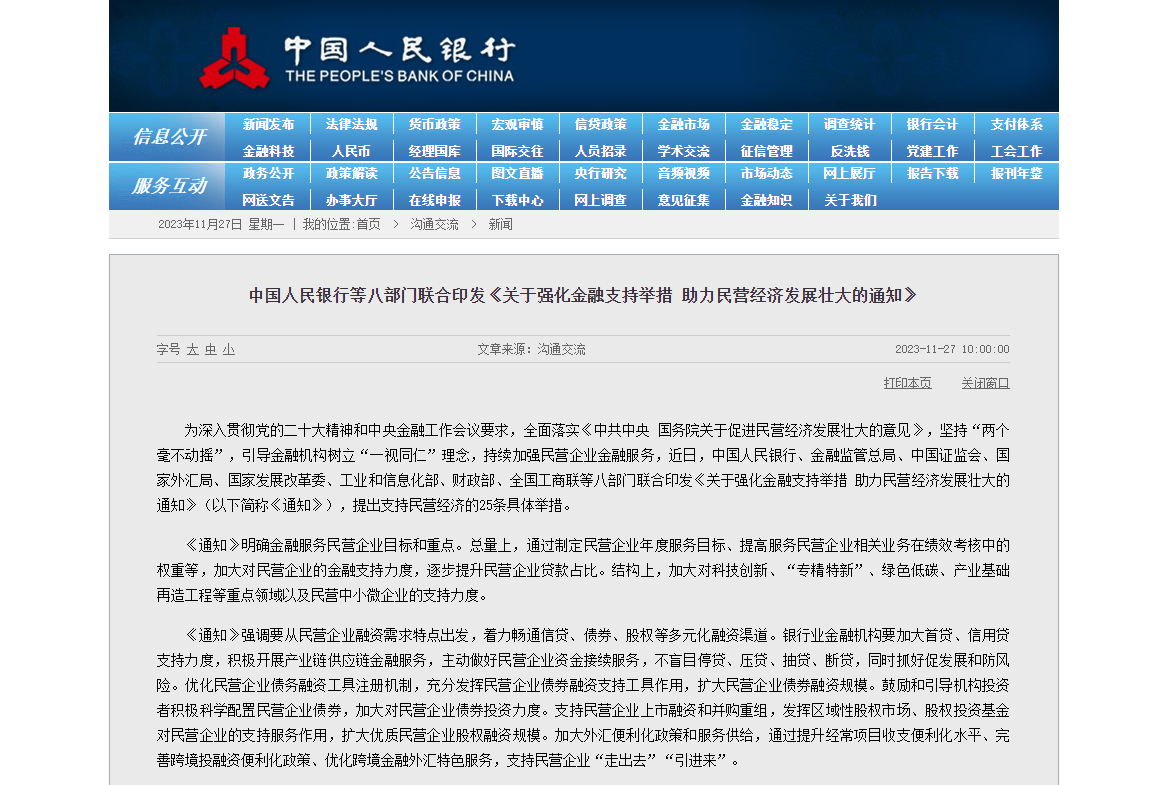
Task: Go to 首页 in breadcrumb
Action: point(368,224)
